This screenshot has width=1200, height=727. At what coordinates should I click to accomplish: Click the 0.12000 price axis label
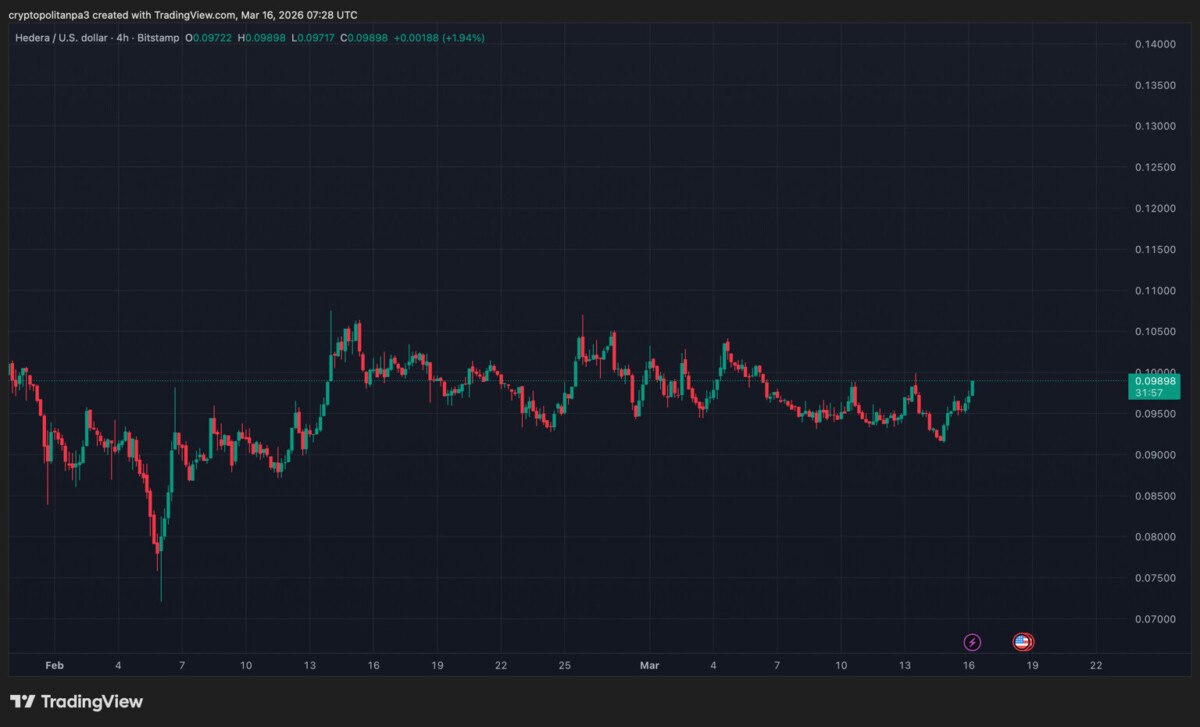pos(1155,208)
